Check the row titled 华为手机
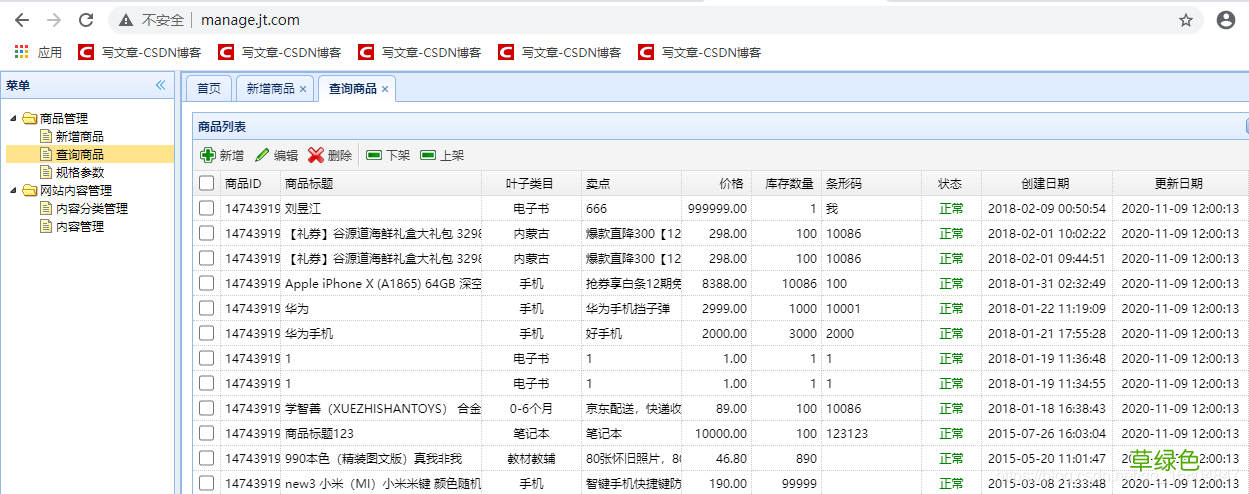Image resolution: width=1249 pixels, height=494 pixels. coord(206,333)
